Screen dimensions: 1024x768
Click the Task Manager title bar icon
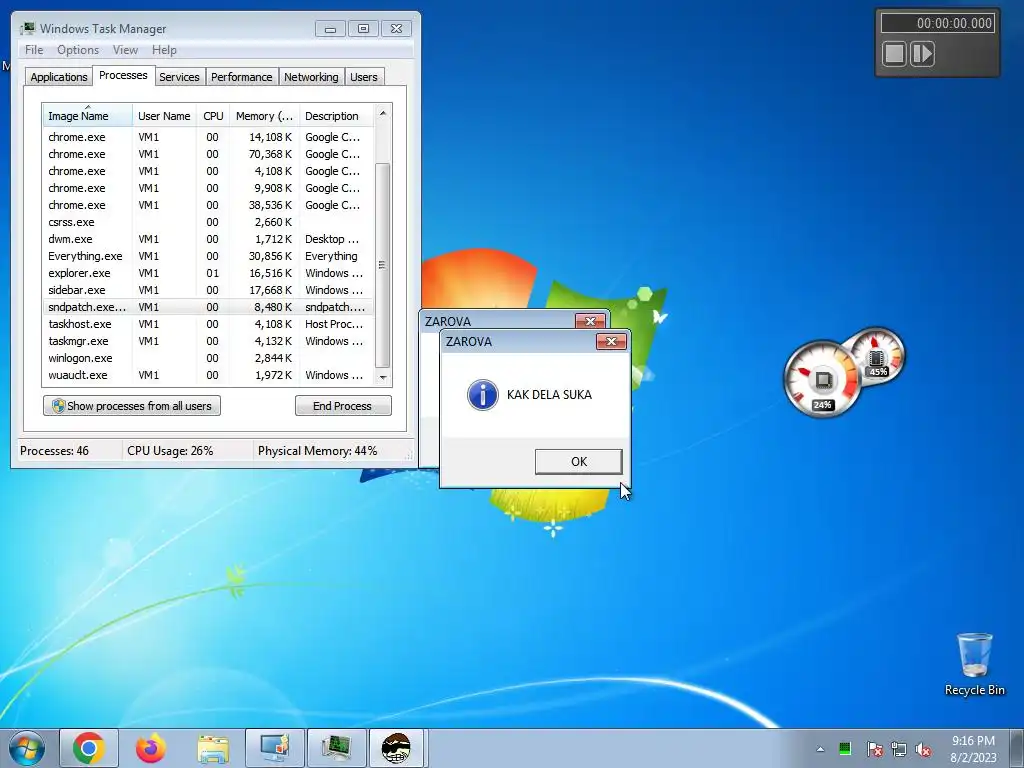coord(27,28)
